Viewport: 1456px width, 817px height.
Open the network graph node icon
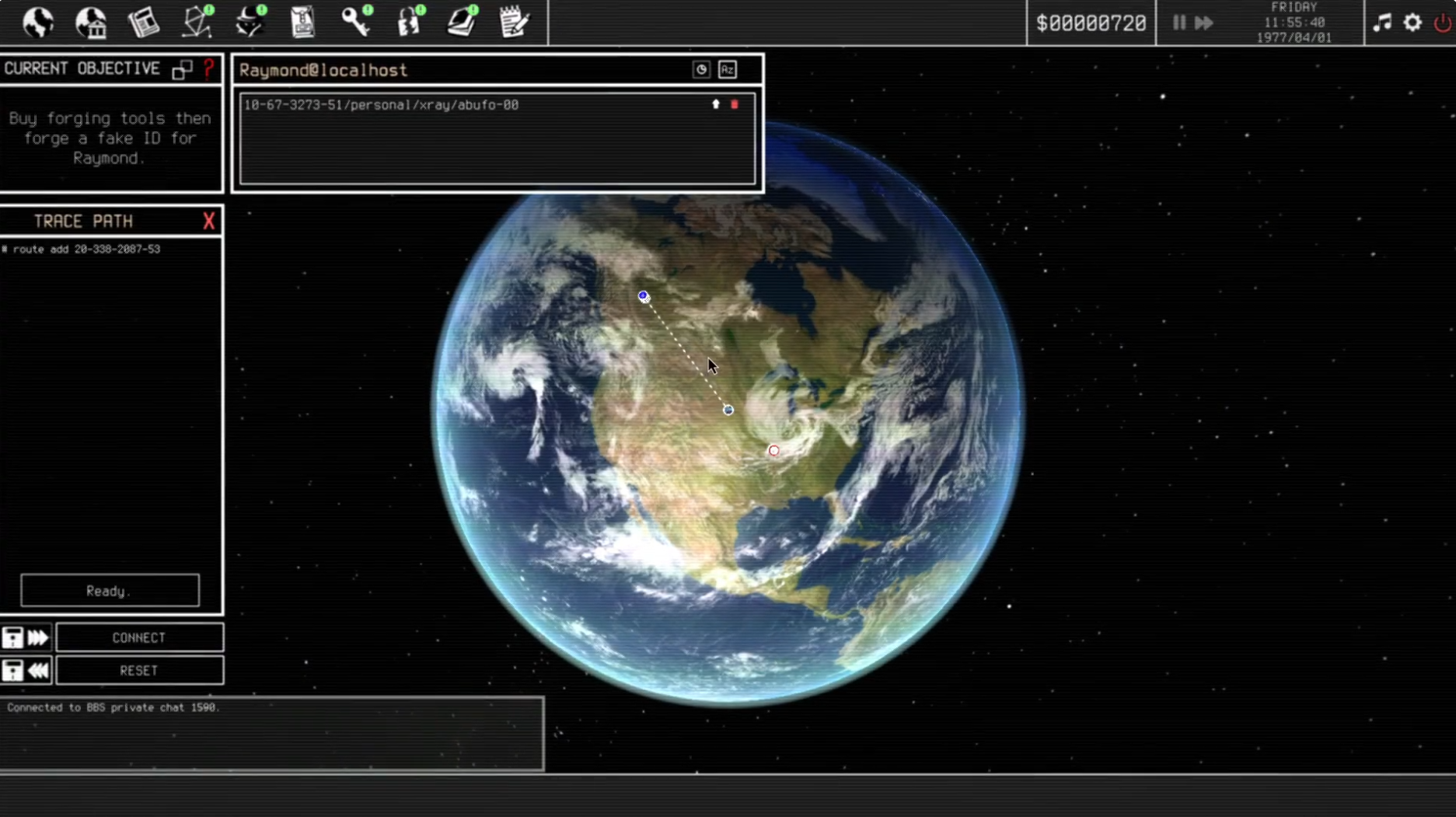tap(197, 23)
